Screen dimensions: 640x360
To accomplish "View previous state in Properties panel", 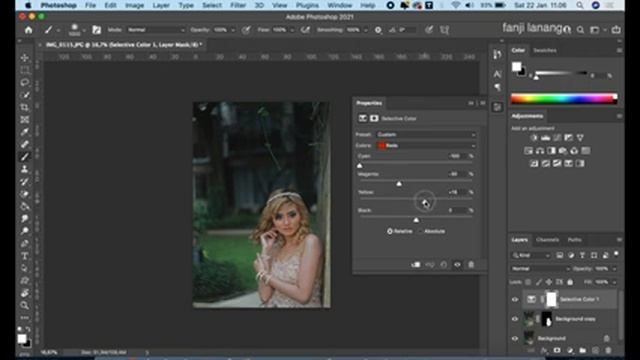I will coord(430,264).
